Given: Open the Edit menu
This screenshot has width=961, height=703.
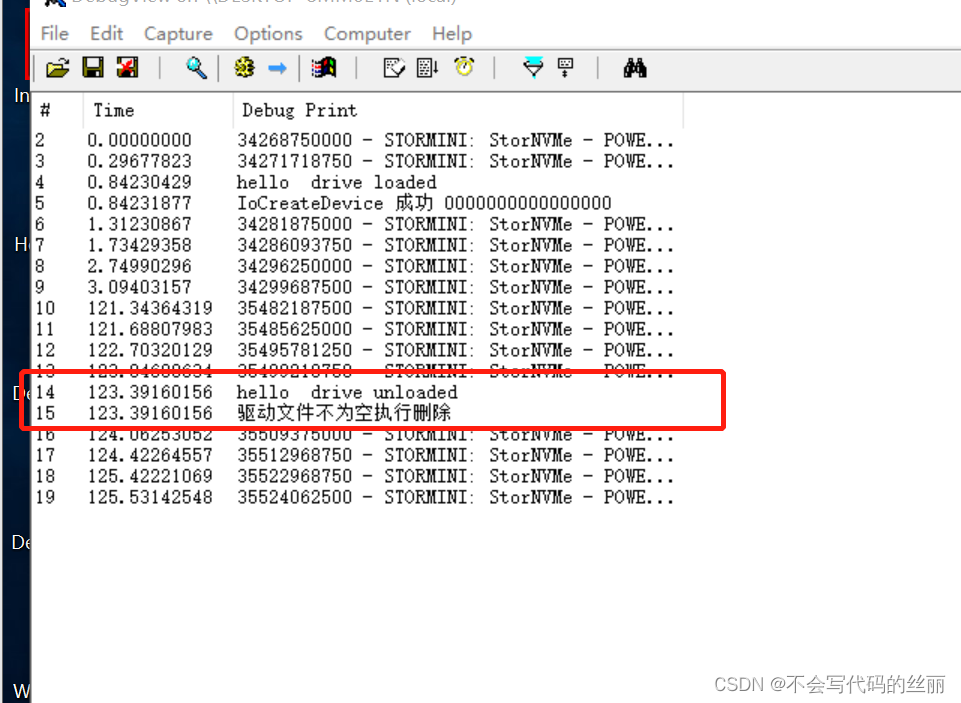Looking at the screenshot, I should 107,33.
